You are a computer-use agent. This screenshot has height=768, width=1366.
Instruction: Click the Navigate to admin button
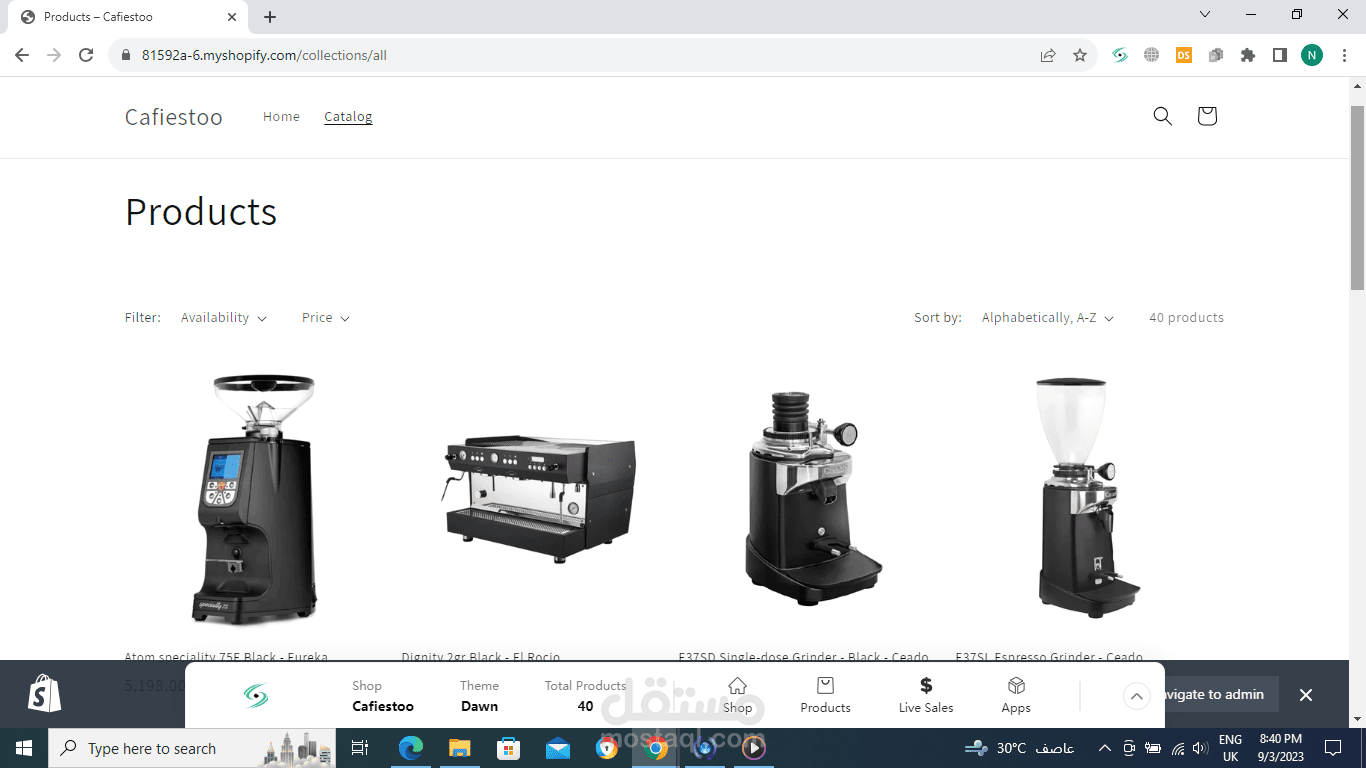(1215, 694)
